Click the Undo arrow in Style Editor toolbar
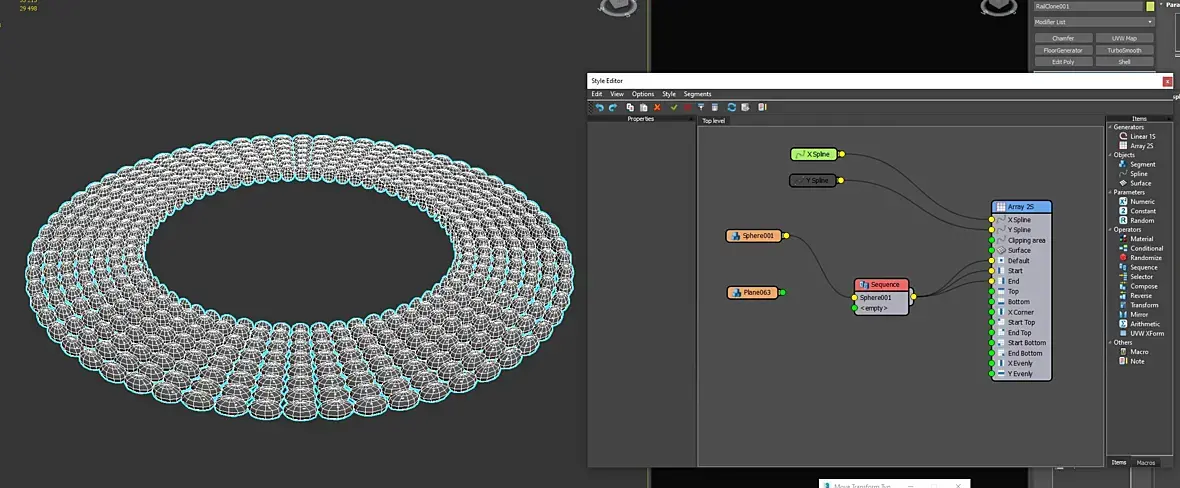Image resolution: width=1180 pixels, height=488 pixels. click(600, 108)
